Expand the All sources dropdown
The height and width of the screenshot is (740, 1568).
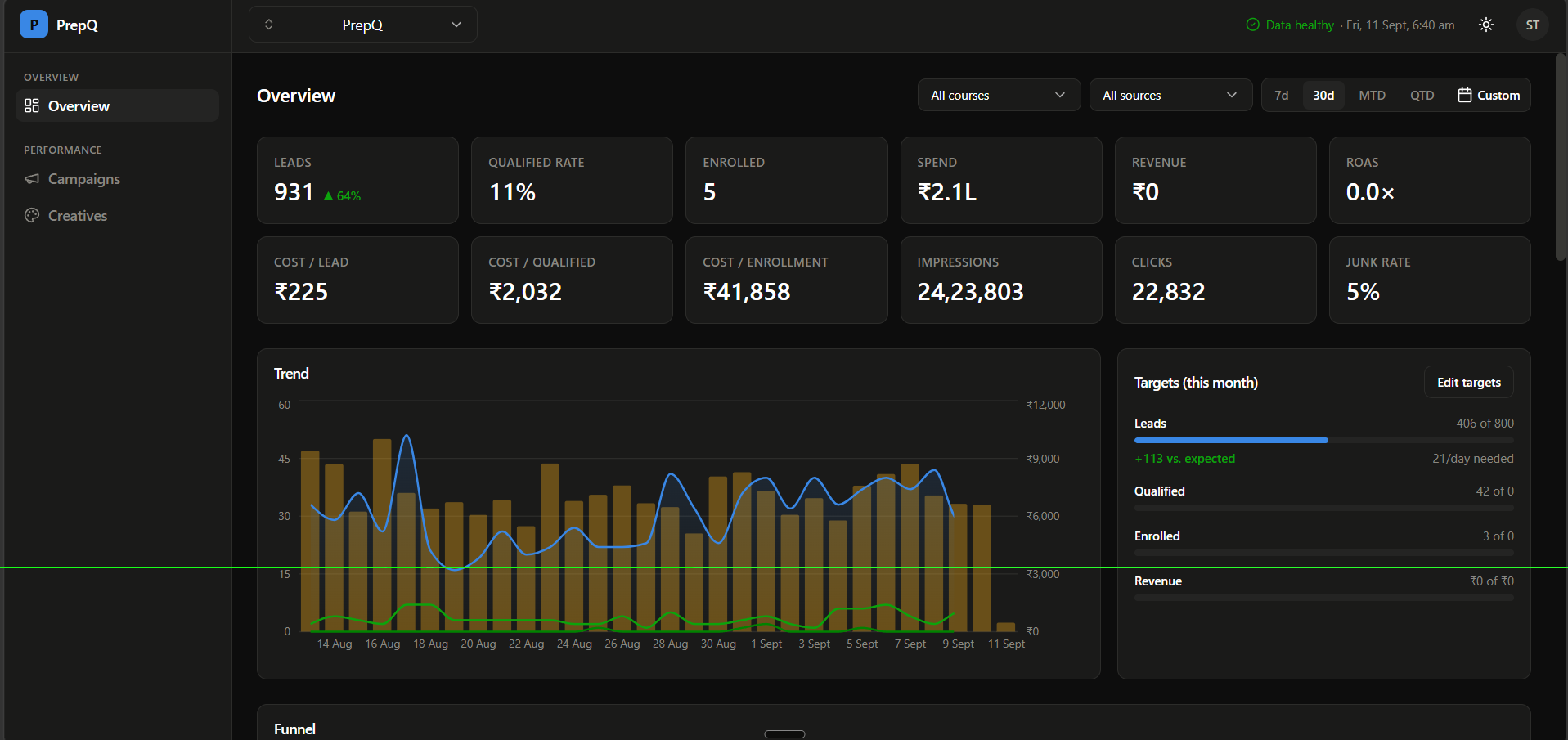pos(1170,95)
